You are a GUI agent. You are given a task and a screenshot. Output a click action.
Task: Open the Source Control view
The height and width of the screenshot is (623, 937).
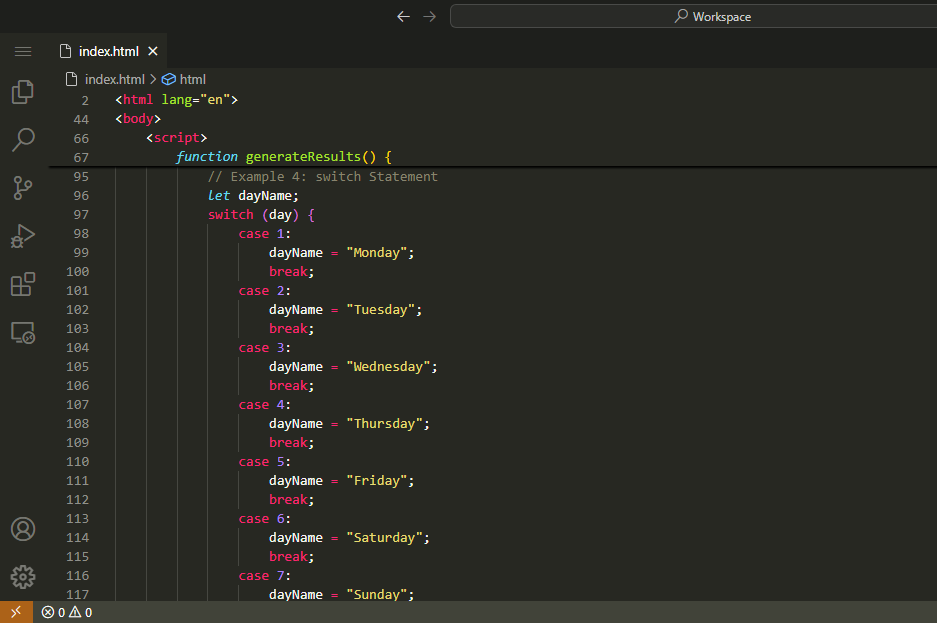click(x=23, y=187)
